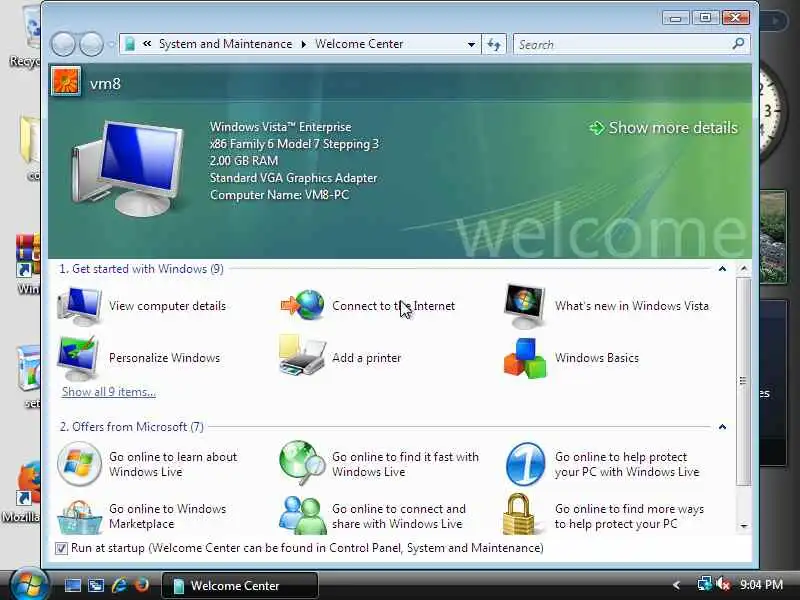
Task: Open the recent pages dropdown arrow
Action: point(111,44)
